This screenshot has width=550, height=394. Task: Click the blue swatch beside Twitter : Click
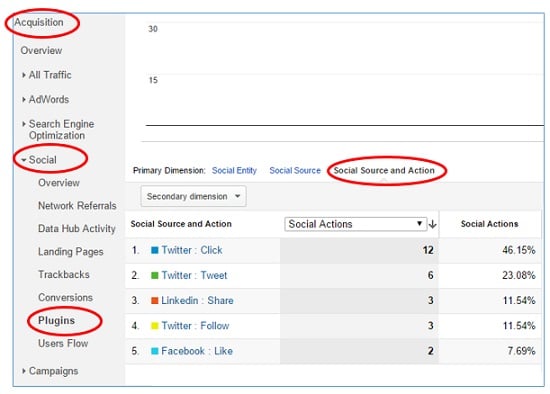154,250
